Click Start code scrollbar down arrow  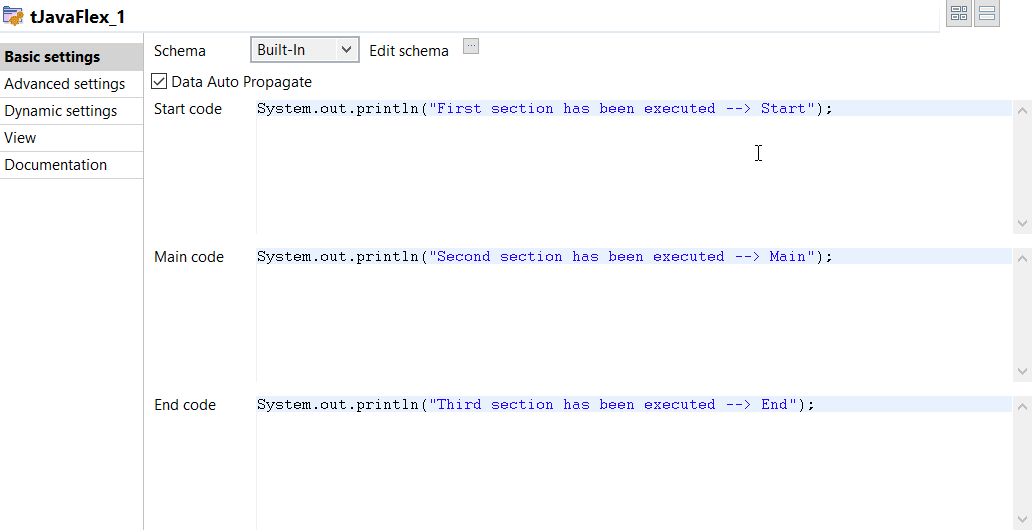tap(1022, 224)
